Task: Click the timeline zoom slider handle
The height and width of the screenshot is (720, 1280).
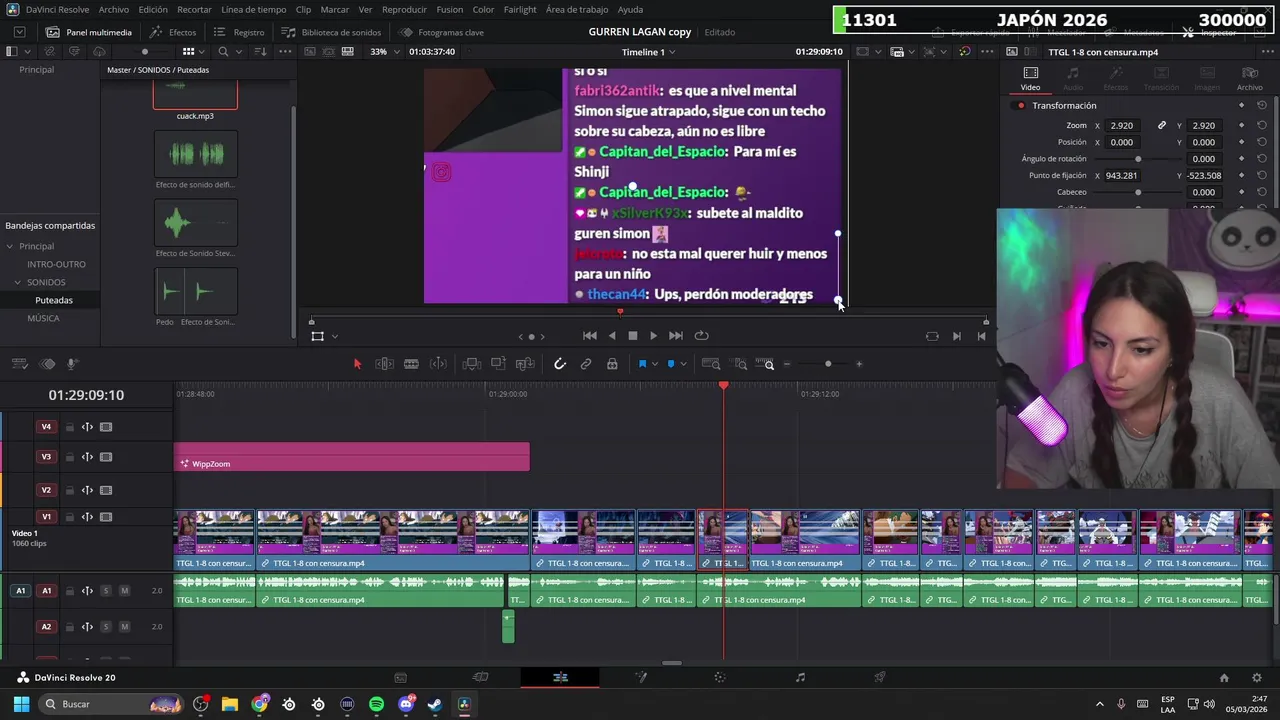Action: [x=828, y=364]
